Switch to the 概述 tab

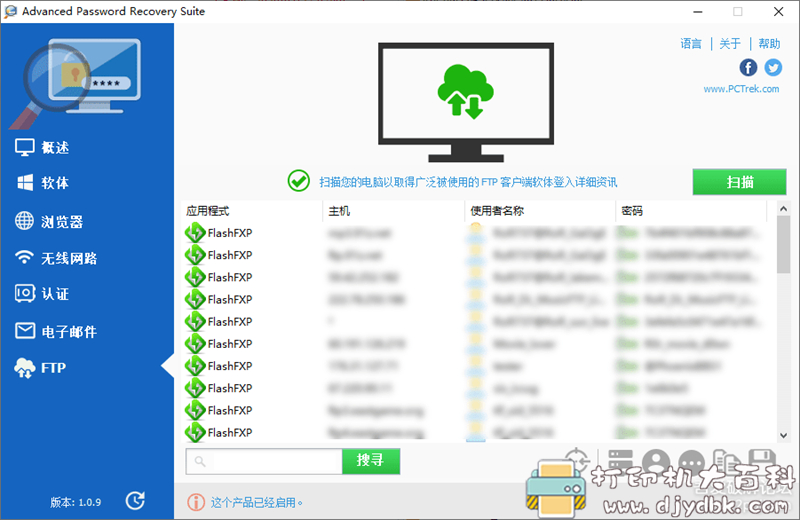pos(55,147)
